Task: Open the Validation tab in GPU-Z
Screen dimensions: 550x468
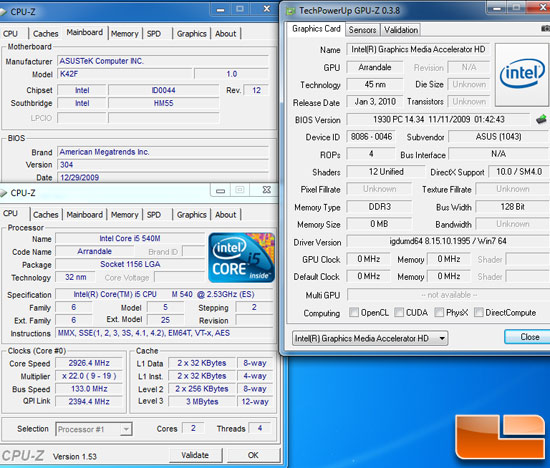Action: [401, 30]
